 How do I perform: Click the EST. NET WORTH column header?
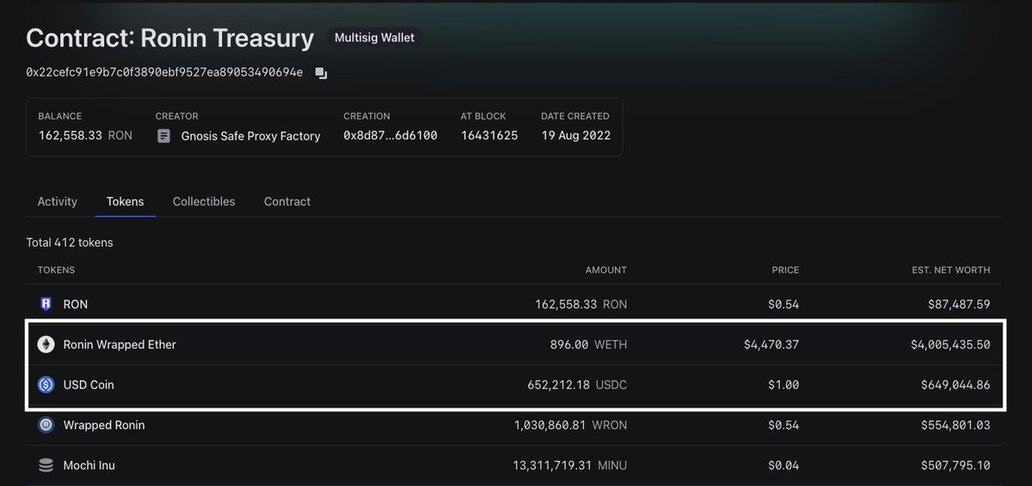(950, 270)
